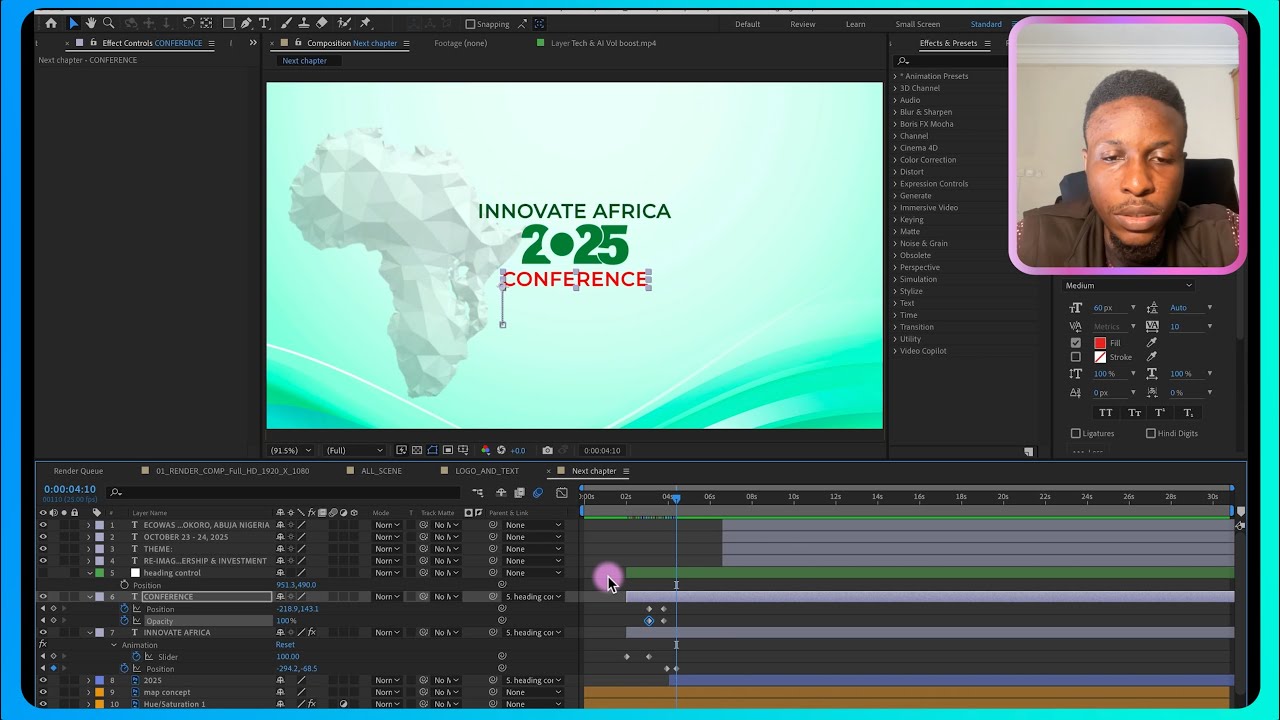1280x720 pixels.
Task: Click the Slider stopwatch under Animation
Action: click(136, 657)
